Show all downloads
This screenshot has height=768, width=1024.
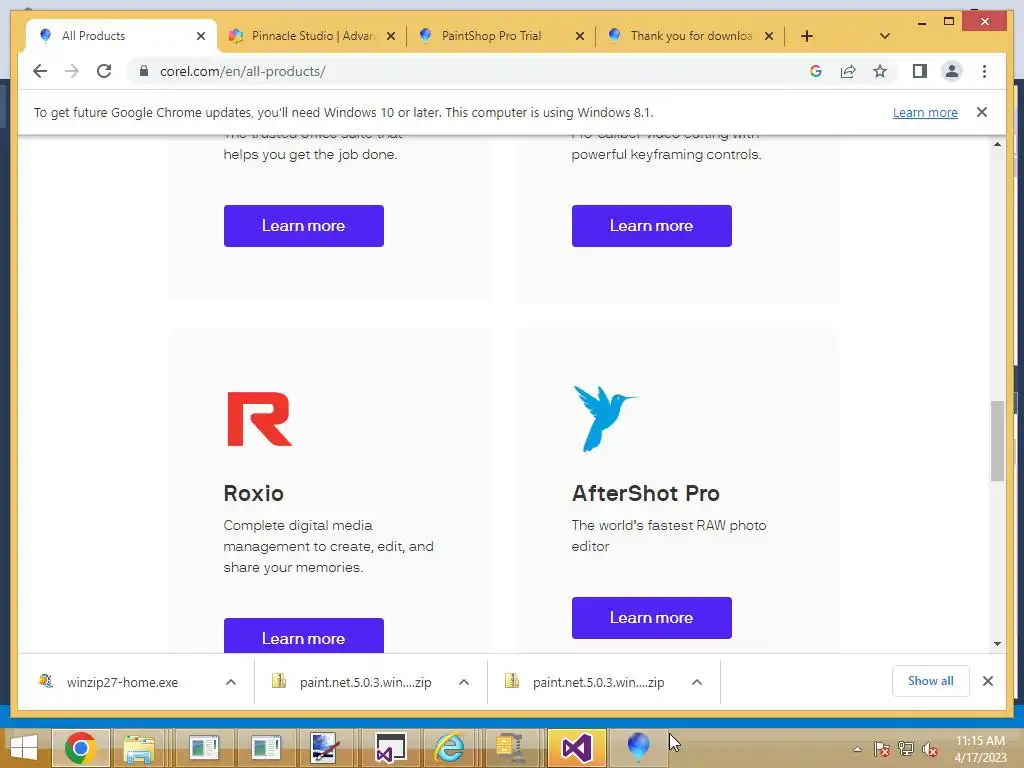coord(931,681)
